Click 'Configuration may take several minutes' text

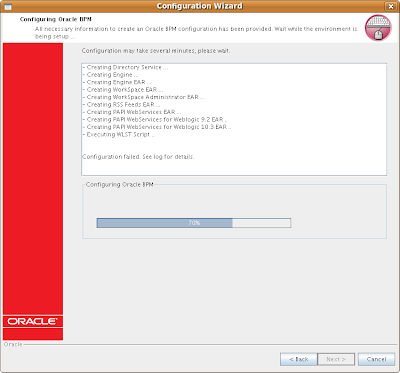(156, 51)
